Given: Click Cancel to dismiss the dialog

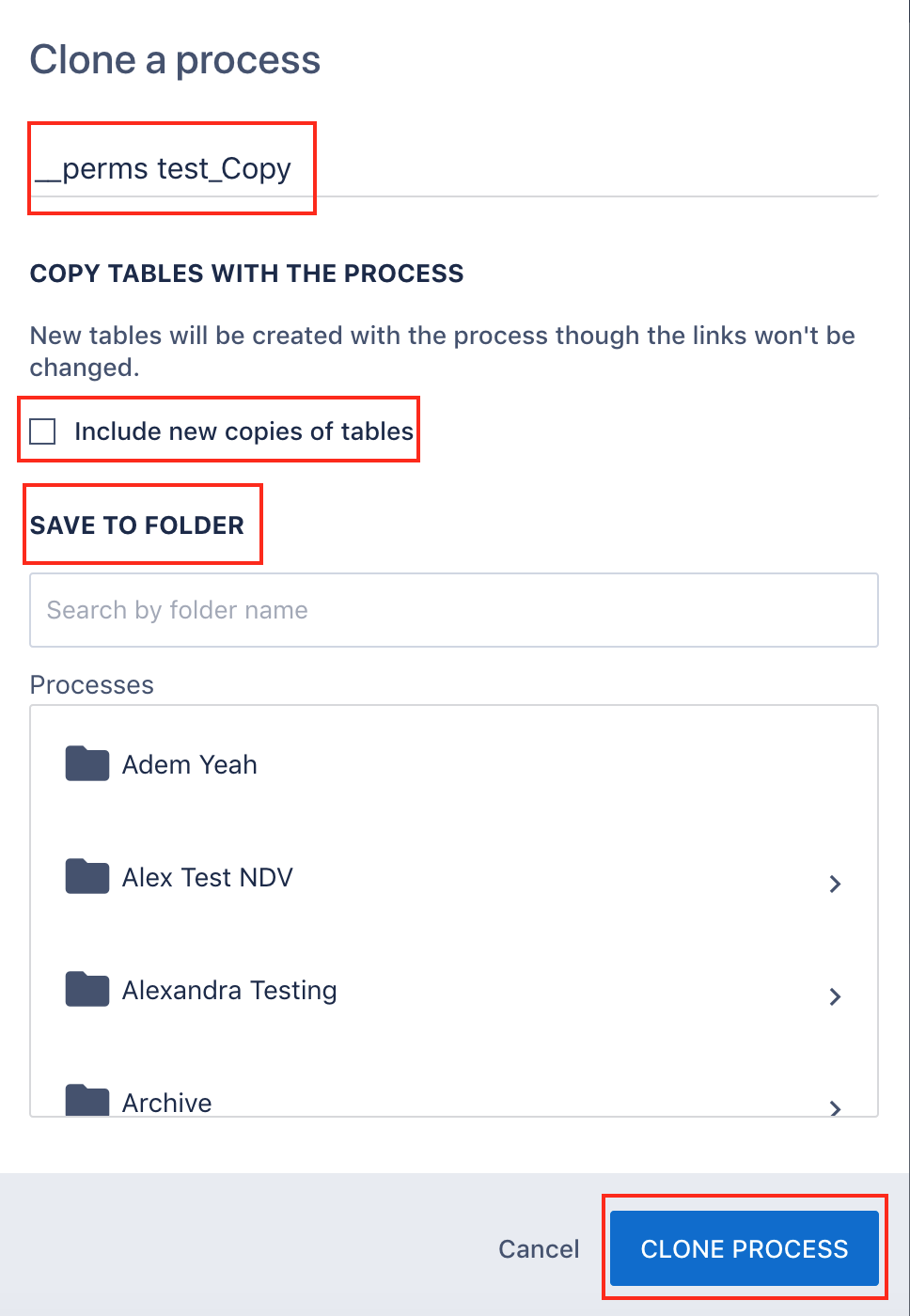Looking at the screenshot, I should [539, 1248].
